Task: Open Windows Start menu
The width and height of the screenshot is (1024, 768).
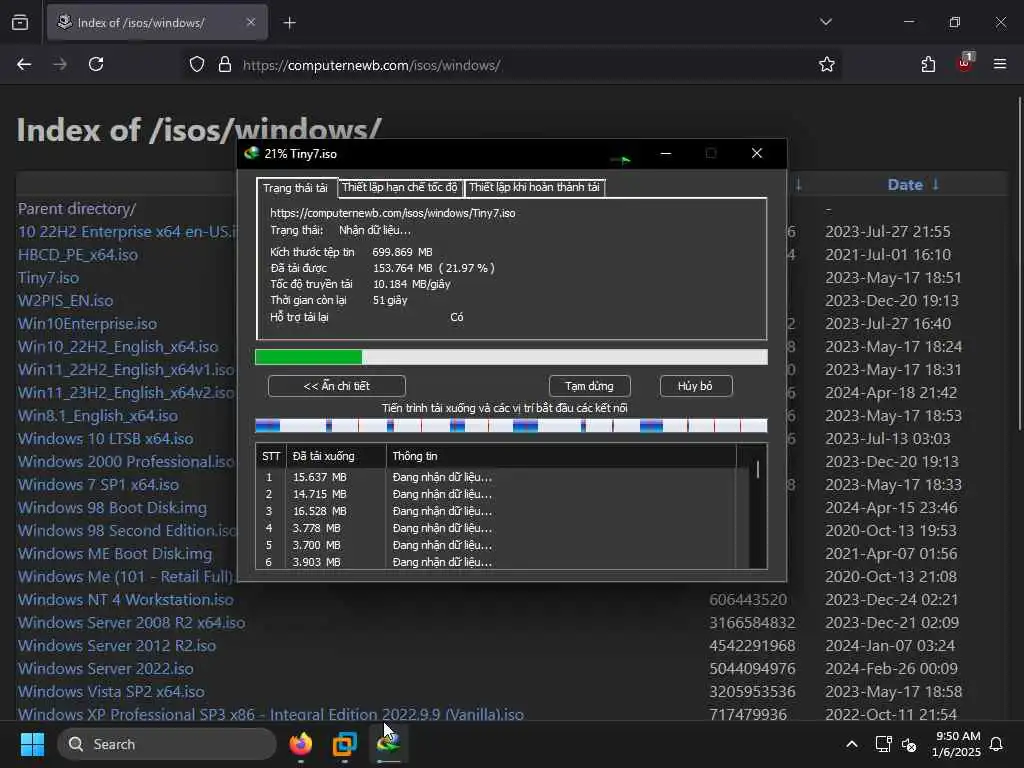Action: 32,744
